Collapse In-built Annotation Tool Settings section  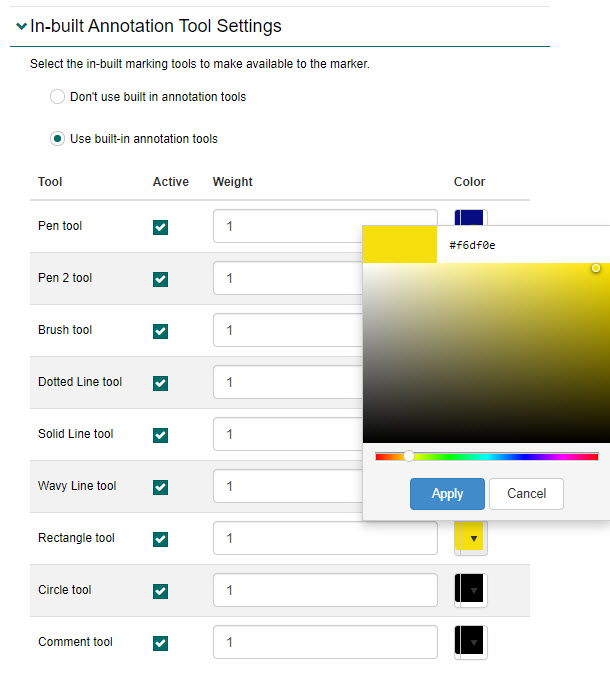click(x=22, y=27)
